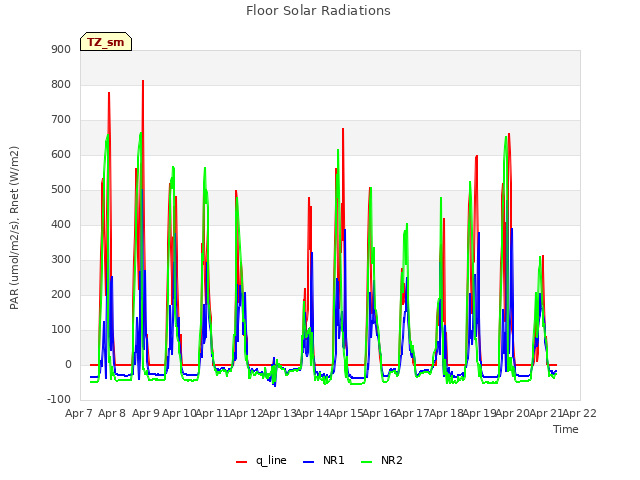The image size is (640, 480).
Task: Click the Apr 15 x-axis tick label
Action: [x=346, y=413]
